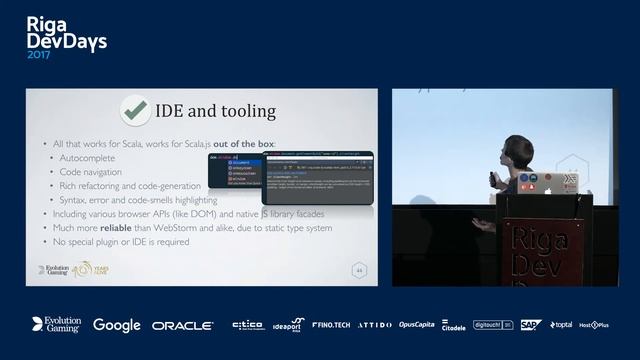Click the SAP sponsor logo

(531, 325)
